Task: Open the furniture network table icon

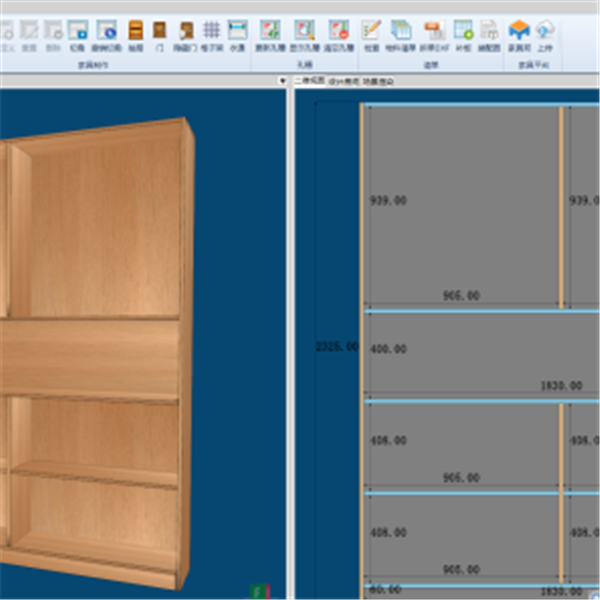Action: [519, 32]
